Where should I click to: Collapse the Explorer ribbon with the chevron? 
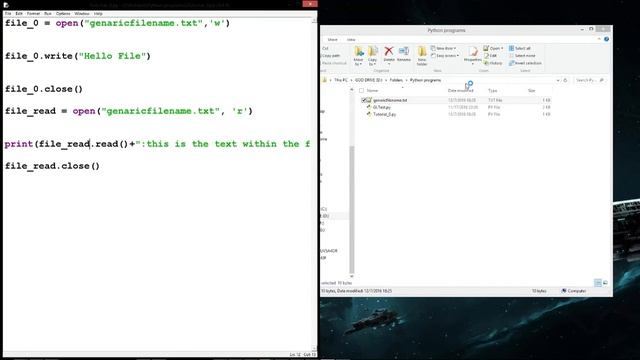[x=599, y=39]
